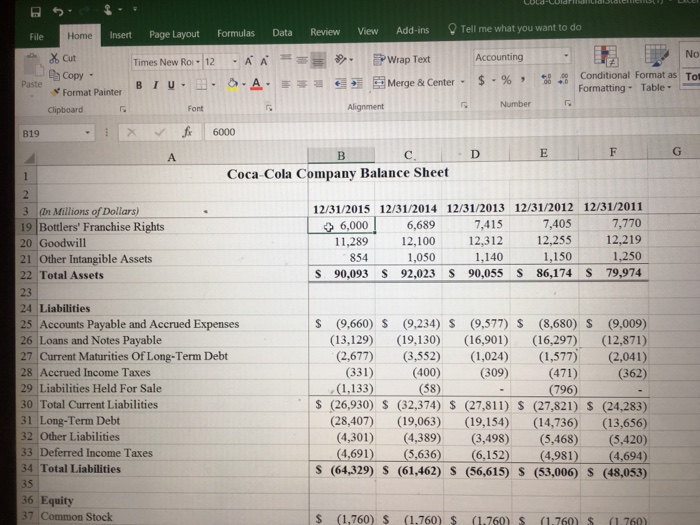Viewport: 700px width, 525px height.
Task: Click the Format as Table icon
Action: 656,55
